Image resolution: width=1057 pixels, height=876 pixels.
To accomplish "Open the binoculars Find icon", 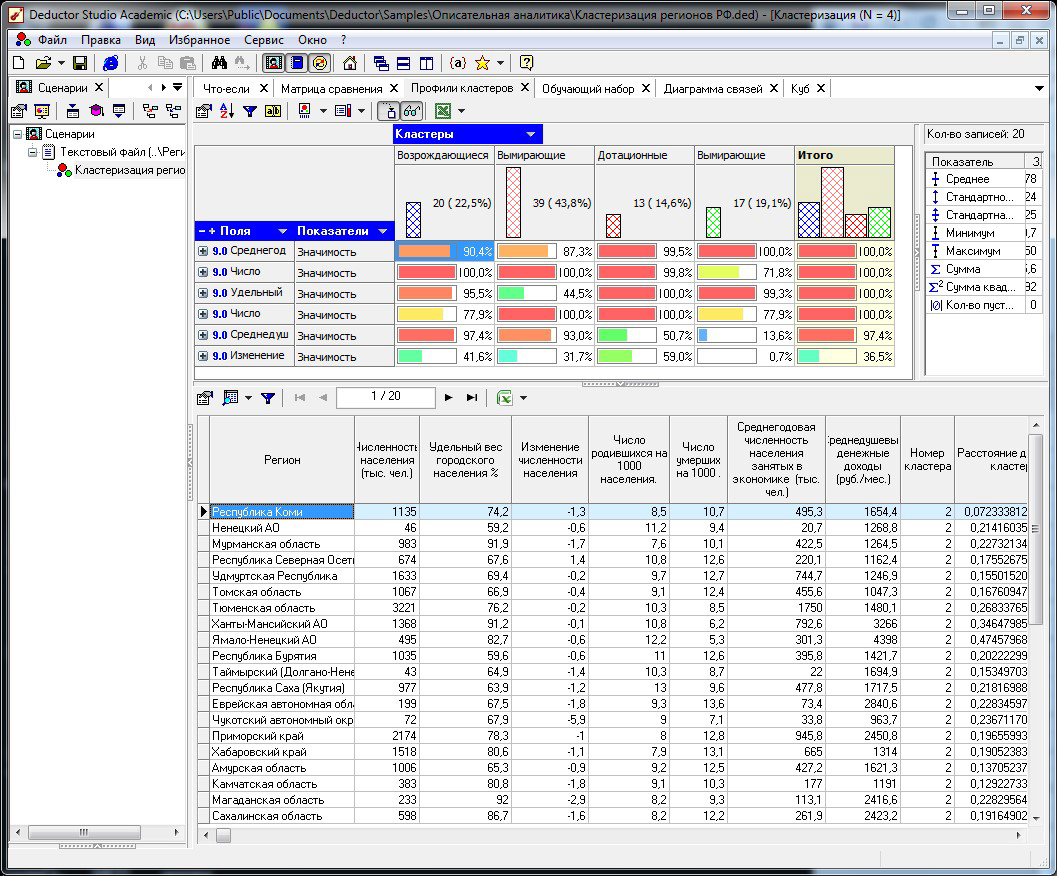I will (x=219, y=63).
